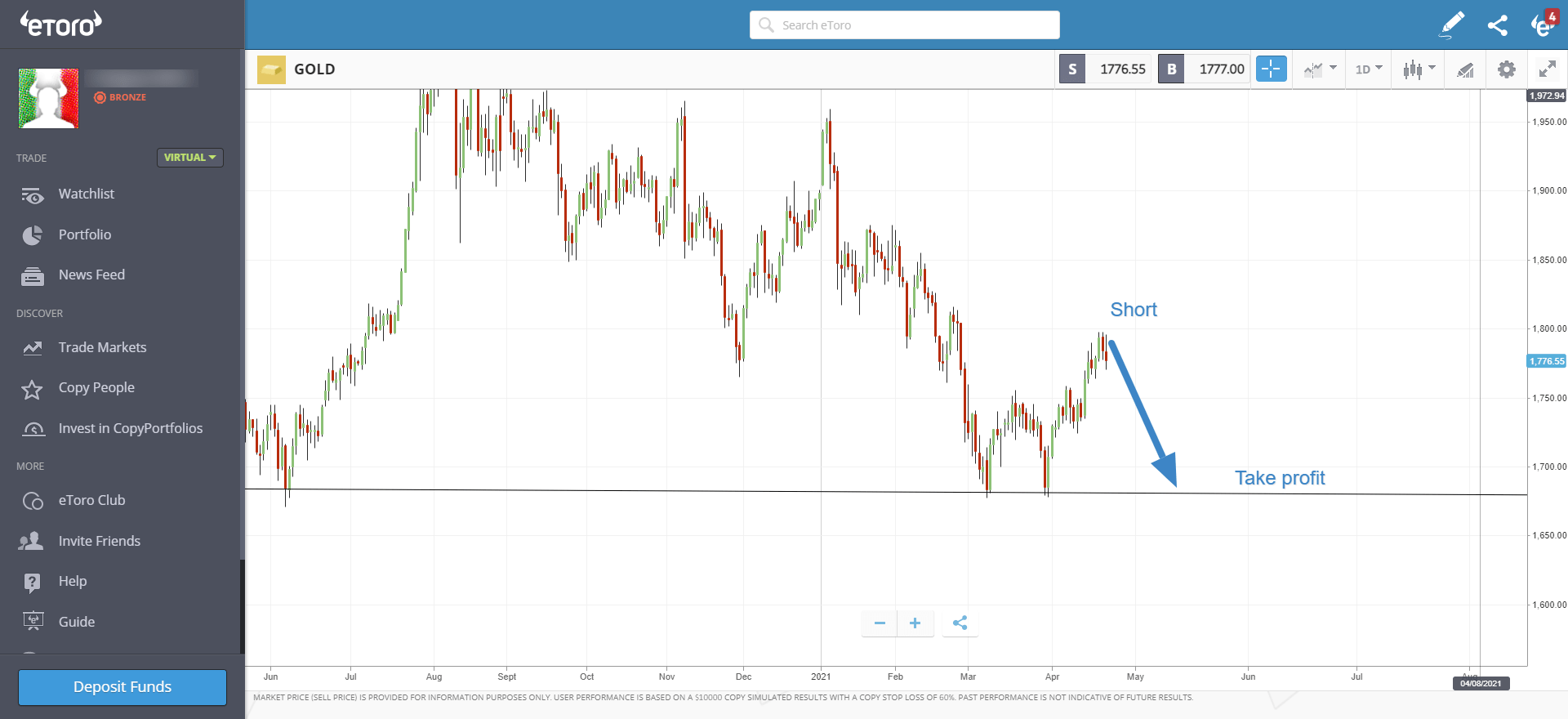Screen dimensions: 1568x719
Task: Click the current price label 1,776.55
Action: click(x=1547, y=361)
